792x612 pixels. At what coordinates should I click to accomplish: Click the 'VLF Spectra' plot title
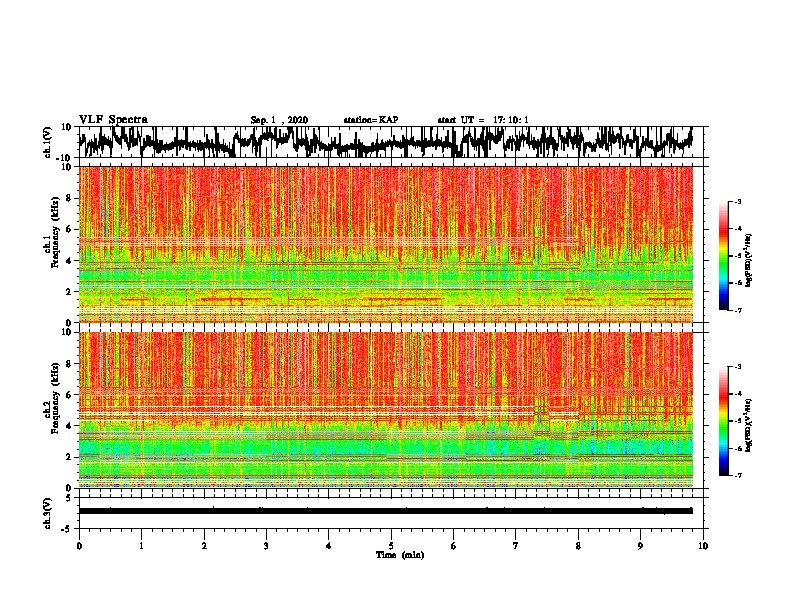(x=113, y=120)
